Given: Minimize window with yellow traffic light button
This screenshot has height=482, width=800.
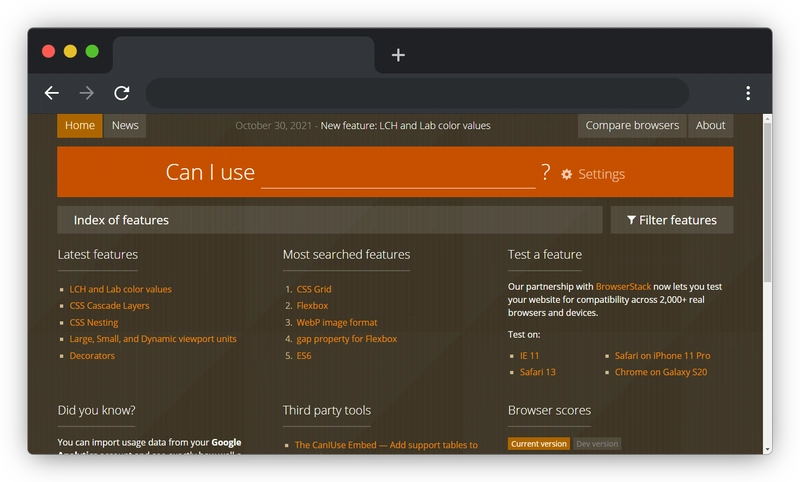Looking at the screenshot, I should tap(70, 52).
